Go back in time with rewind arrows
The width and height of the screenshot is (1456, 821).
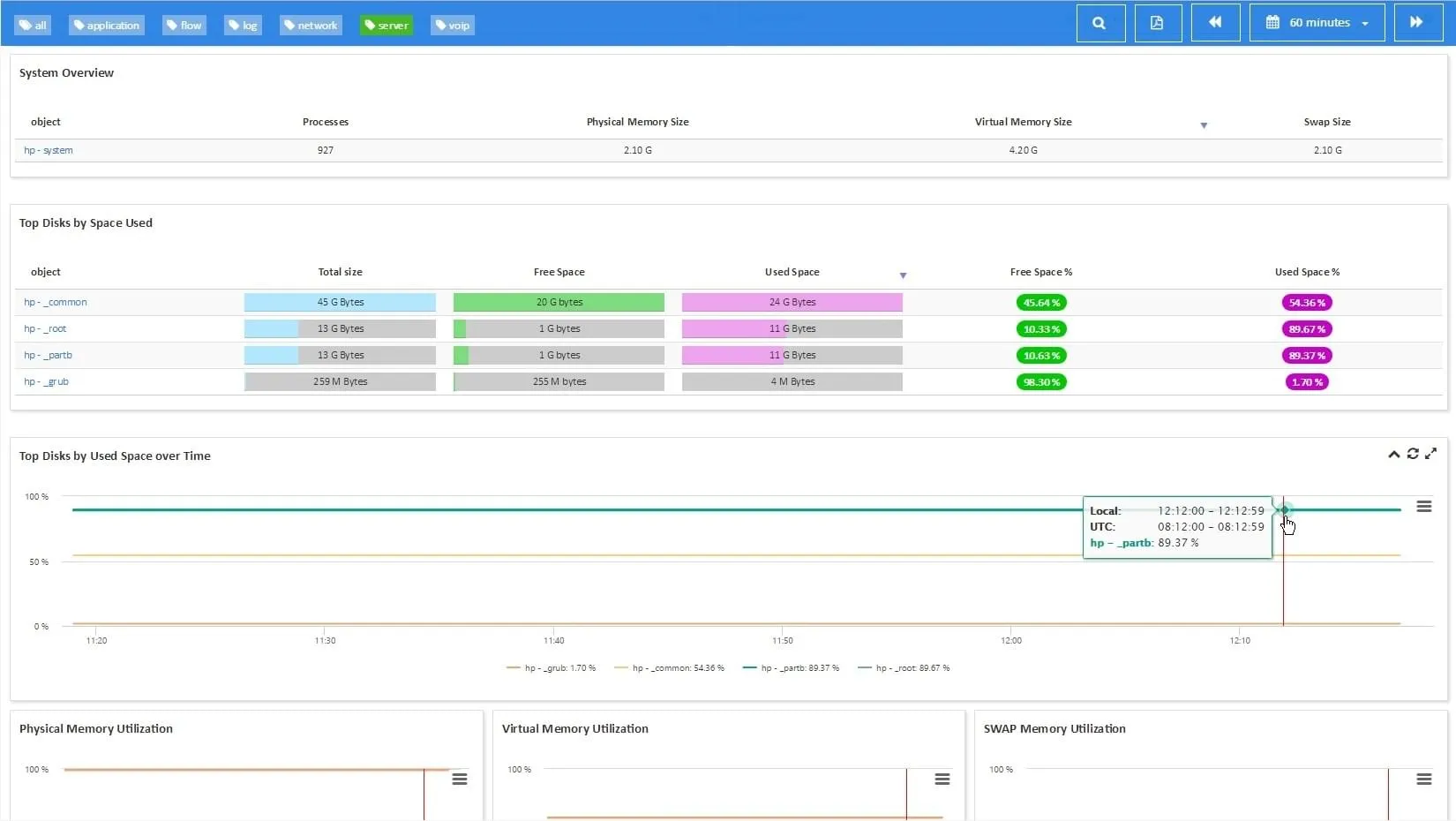(1215, 23)
